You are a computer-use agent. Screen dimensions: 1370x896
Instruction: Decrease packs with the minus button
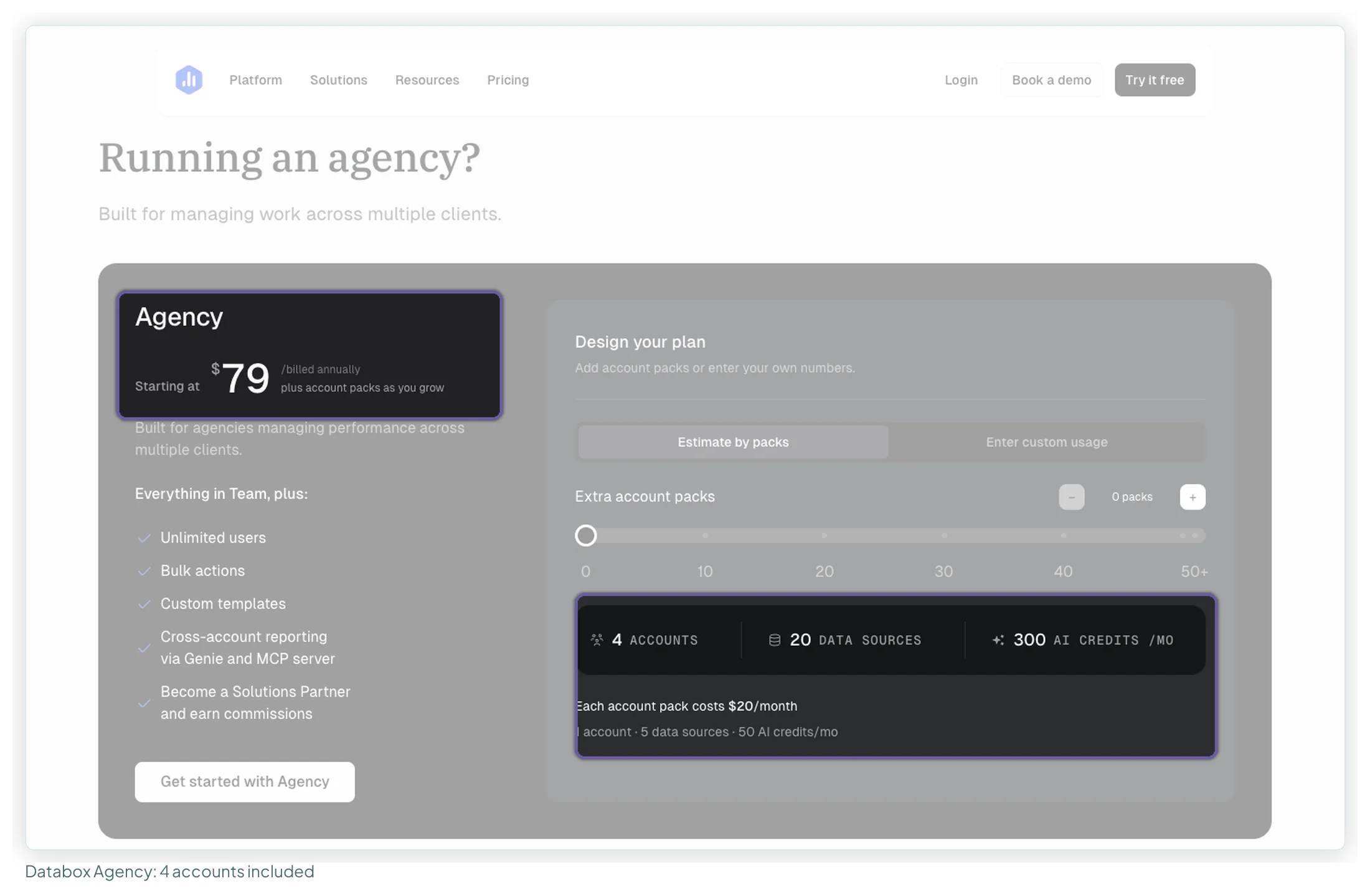tap(1071, 497)
